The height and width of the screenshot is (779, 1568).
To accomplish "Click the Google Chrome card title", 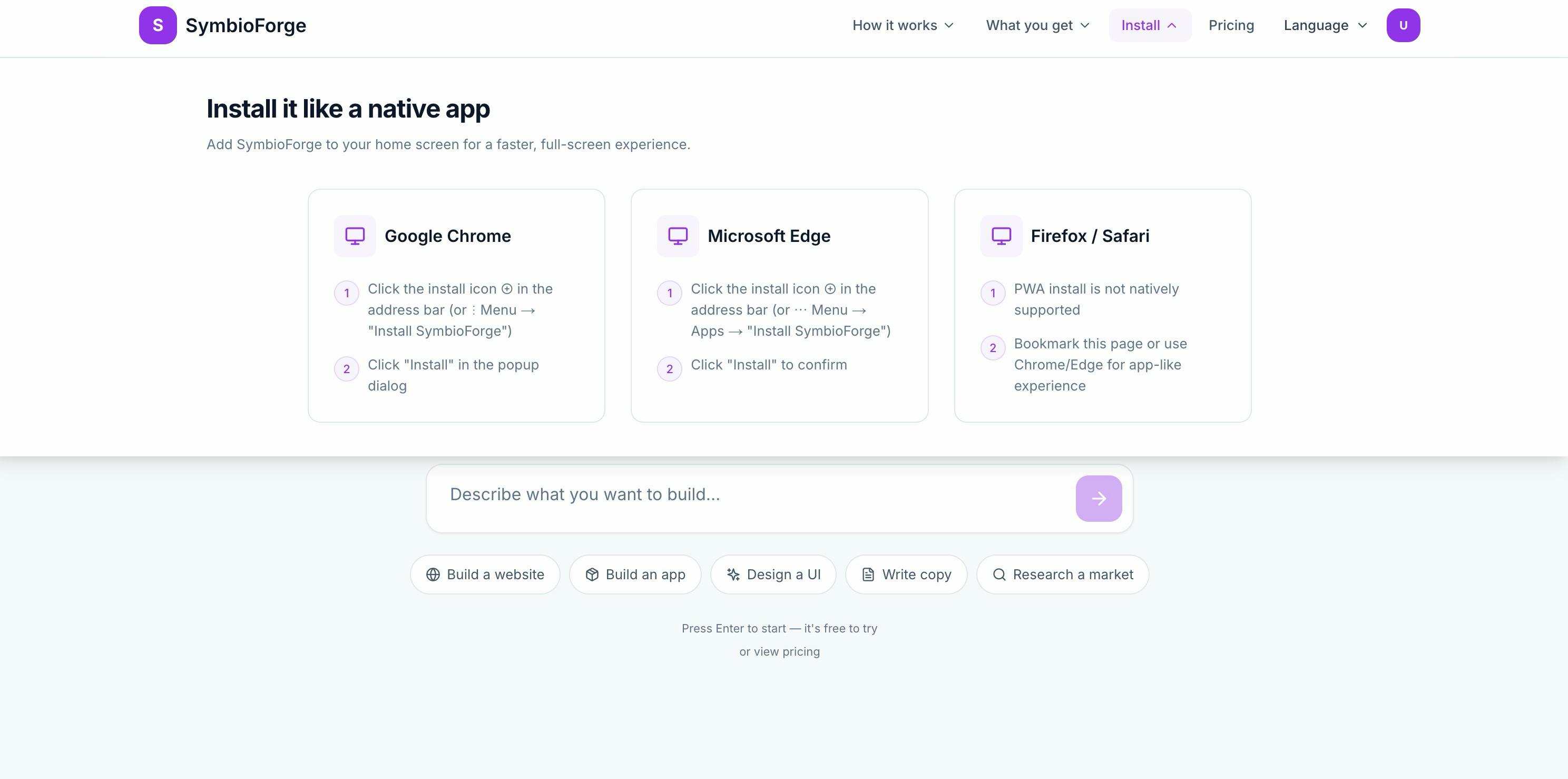I will pyautogui.click(x=447, y=236).
